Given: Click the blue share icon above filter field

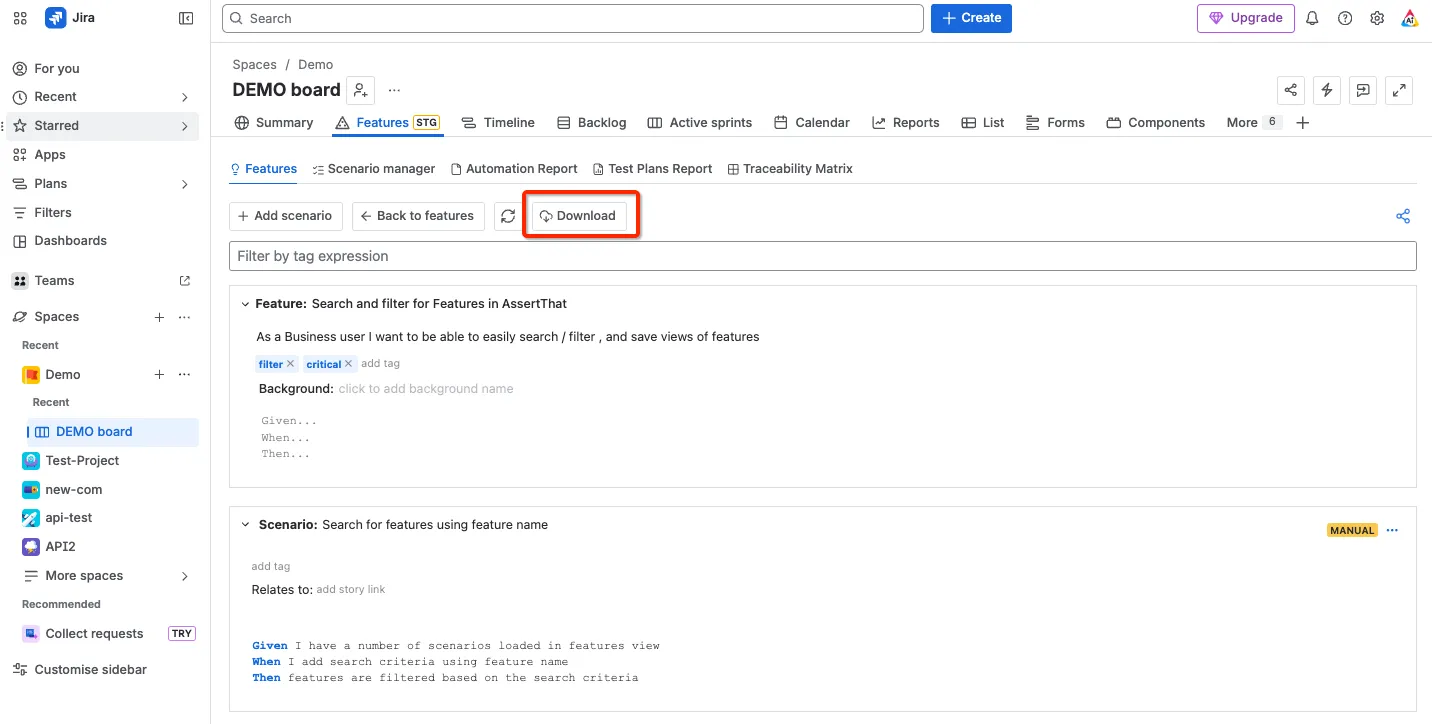Looking at the screenshot, I should [1403, 216].
